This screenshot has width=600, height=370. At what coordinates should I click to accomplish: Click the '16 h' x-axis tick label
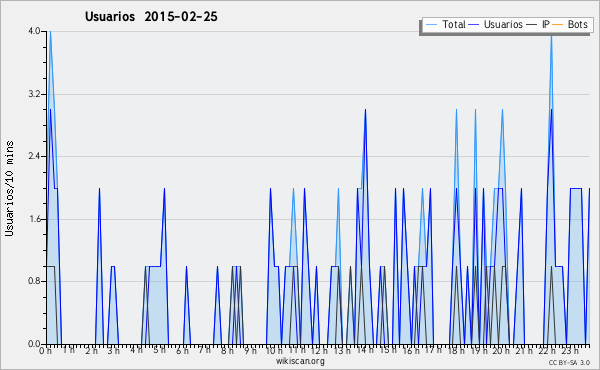click(x=410, y=350)
